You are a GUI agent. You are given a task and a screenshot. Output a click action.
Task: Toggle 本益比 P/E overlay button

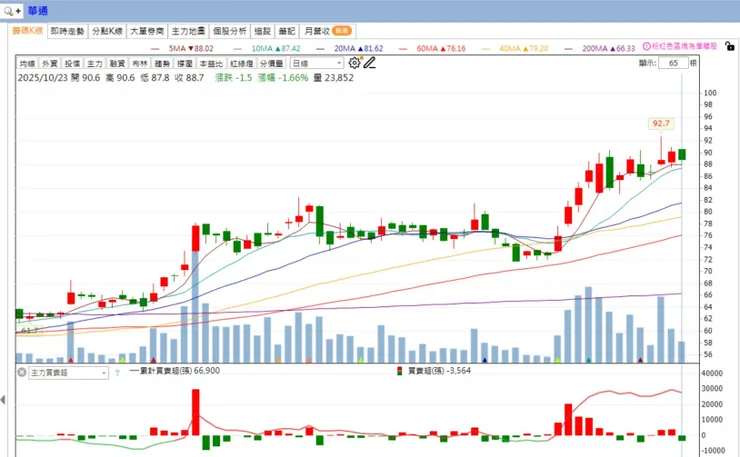pyautogui.click(x=211, y=63)
